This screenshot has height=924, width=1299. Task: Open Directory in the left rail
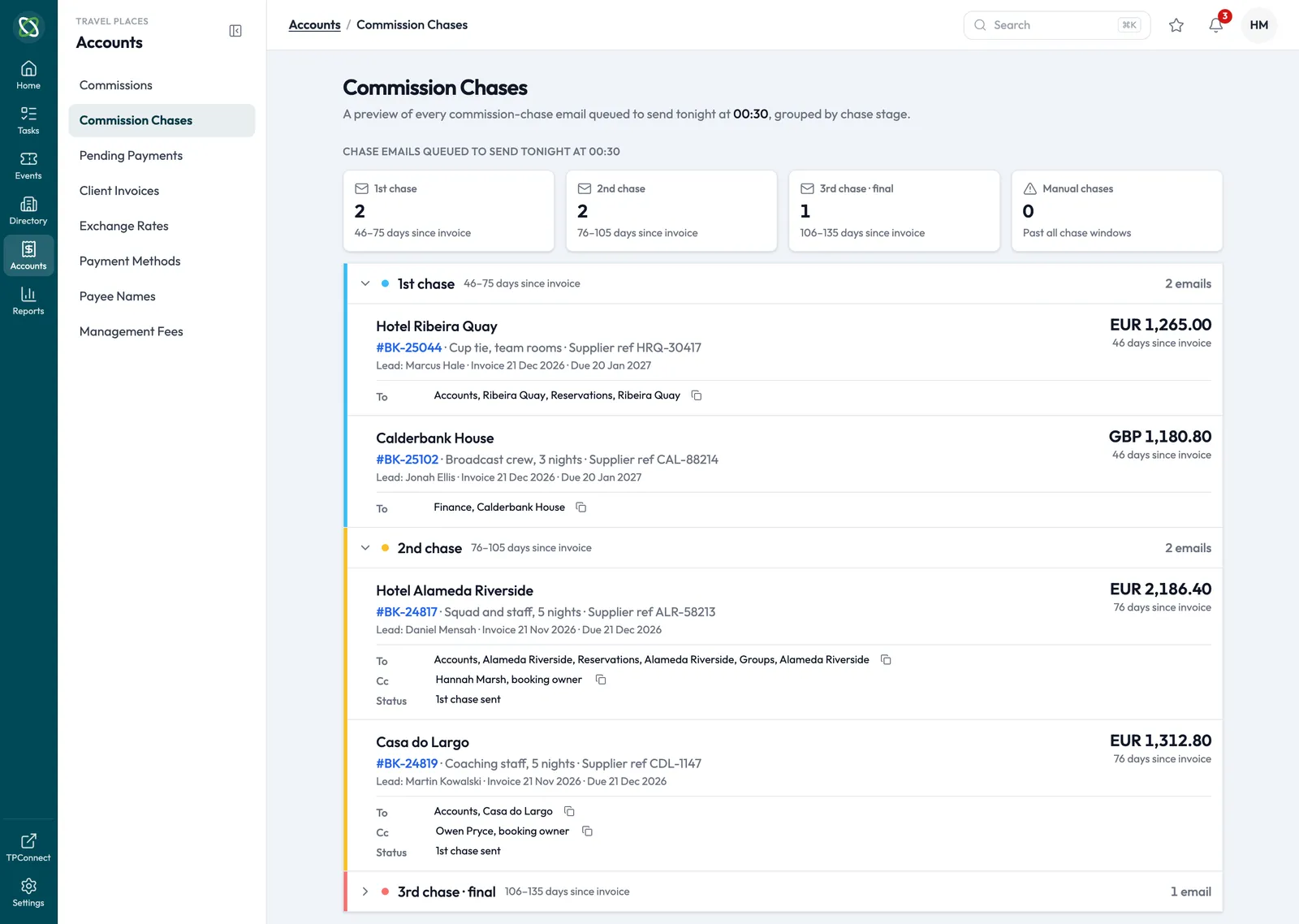coord(28,210)
